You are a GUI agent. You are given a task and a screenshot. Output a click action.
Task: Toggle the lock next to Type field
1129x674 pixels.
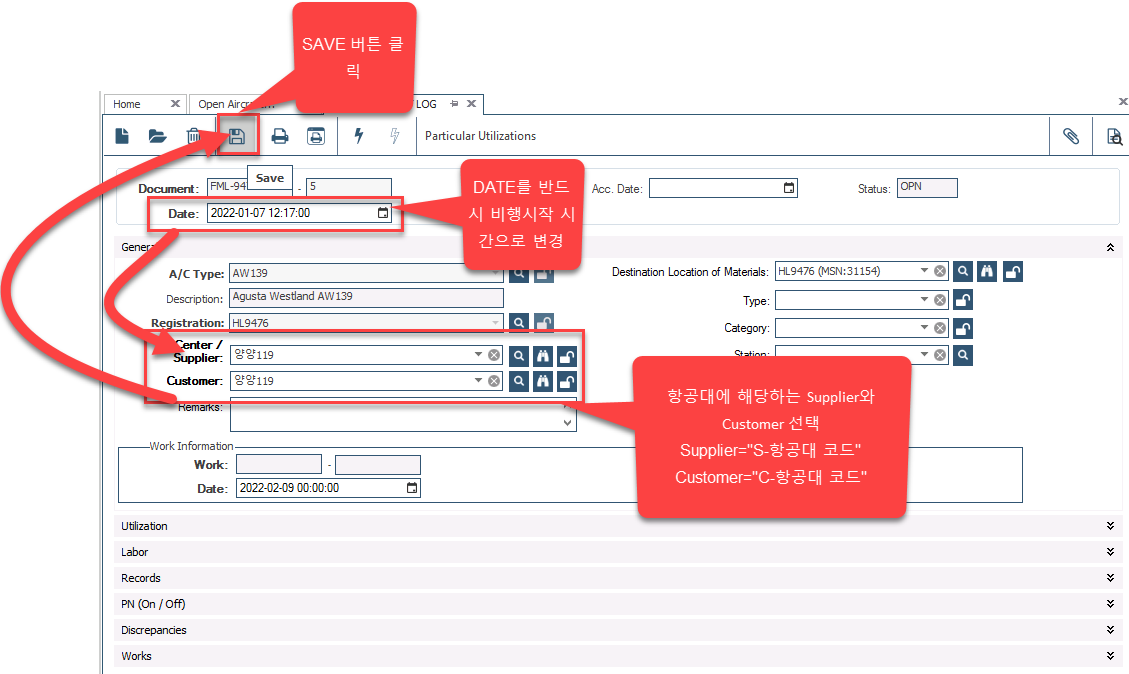[x=963, y=301]
